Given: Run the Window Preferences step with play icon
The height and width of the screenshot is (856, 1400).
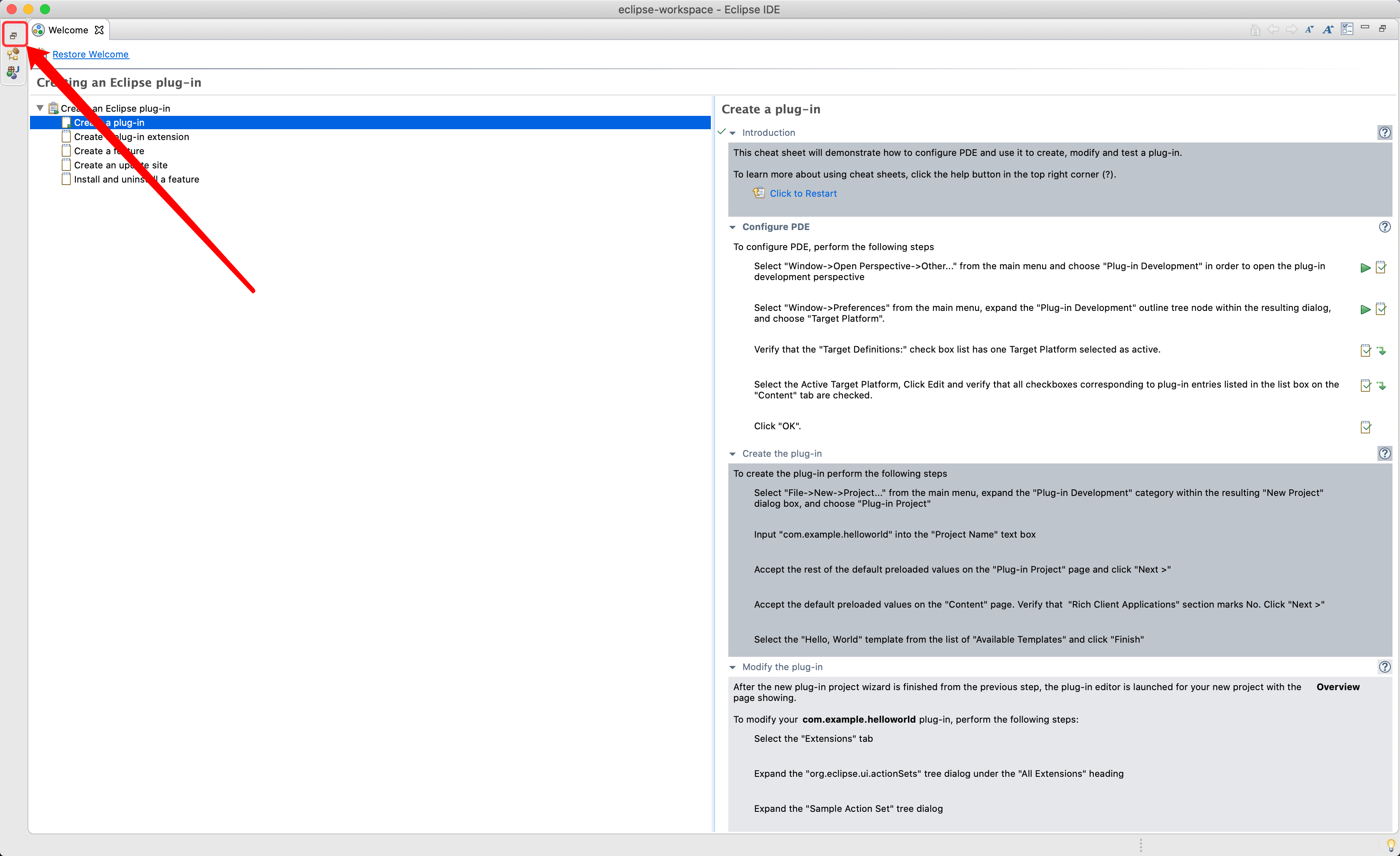Looking at the screenshot, I should [x=1365, y=309].
